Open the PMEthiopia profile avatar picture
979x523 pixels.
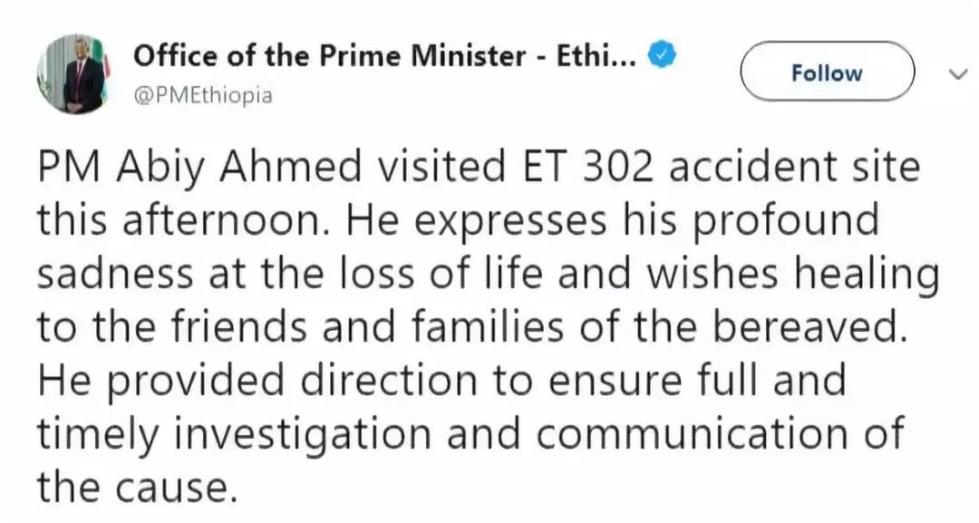pyautogui.click(x=74, y=73)
